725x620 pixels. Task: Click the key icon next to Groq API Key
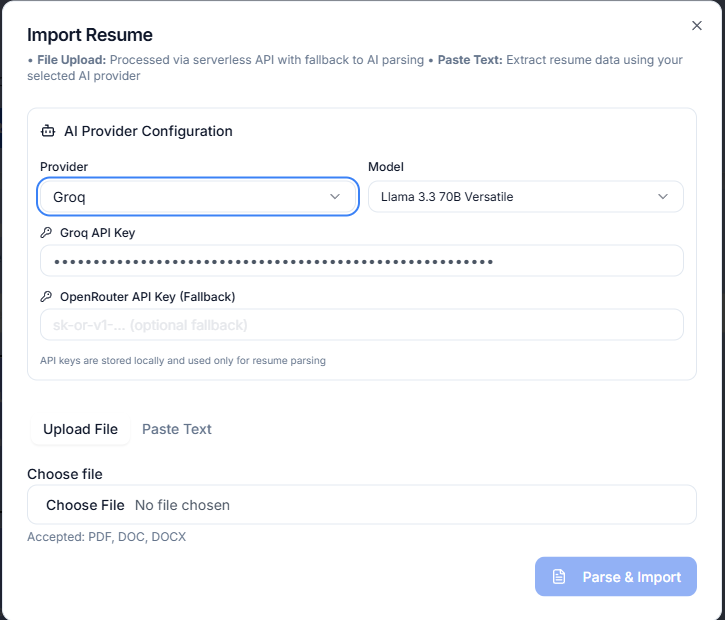click(x=46, y=233)
